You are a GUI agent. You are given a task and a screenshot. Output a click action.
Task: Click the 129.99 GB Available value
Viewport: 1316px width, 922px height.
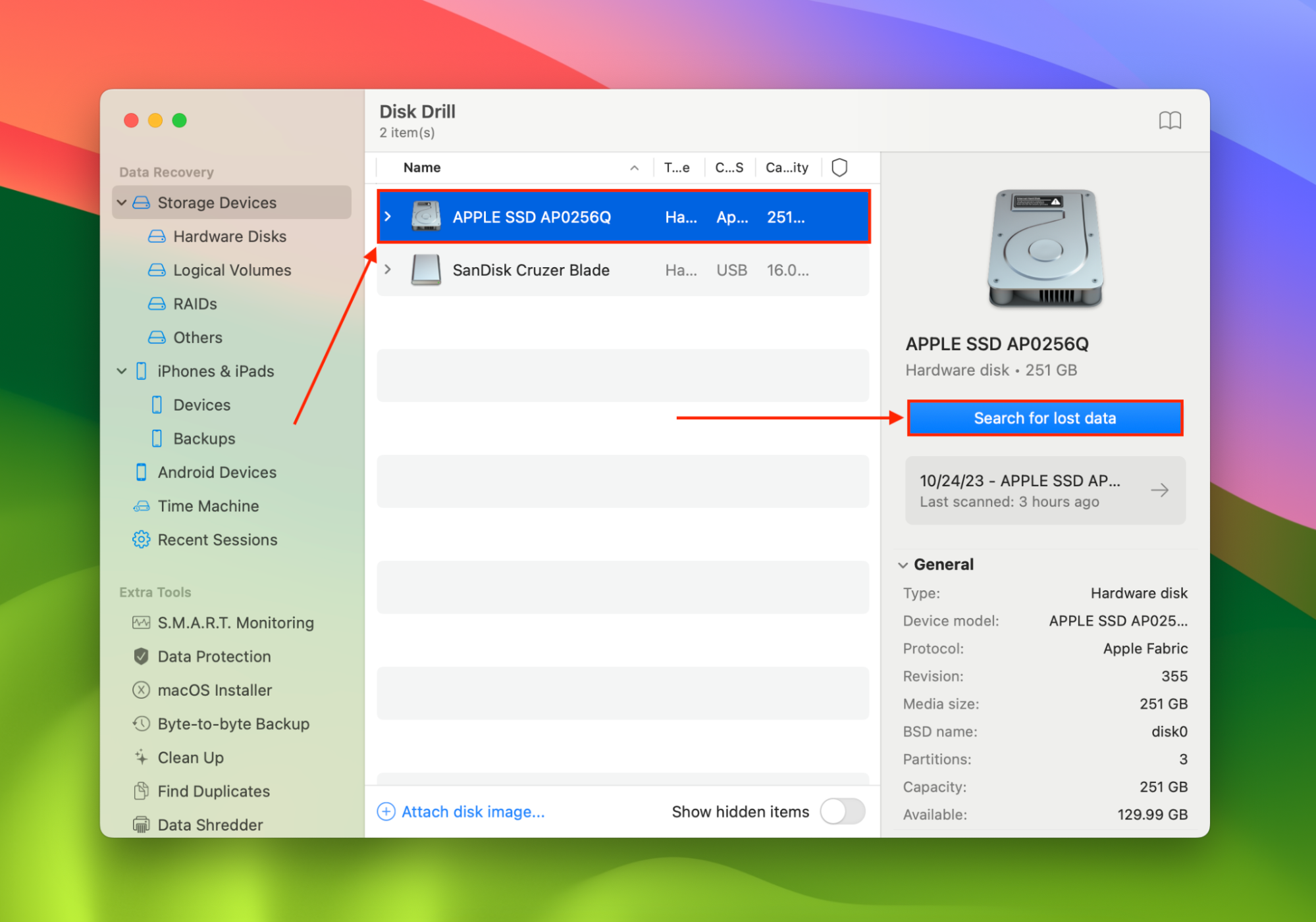click(x=1152, y=814)
